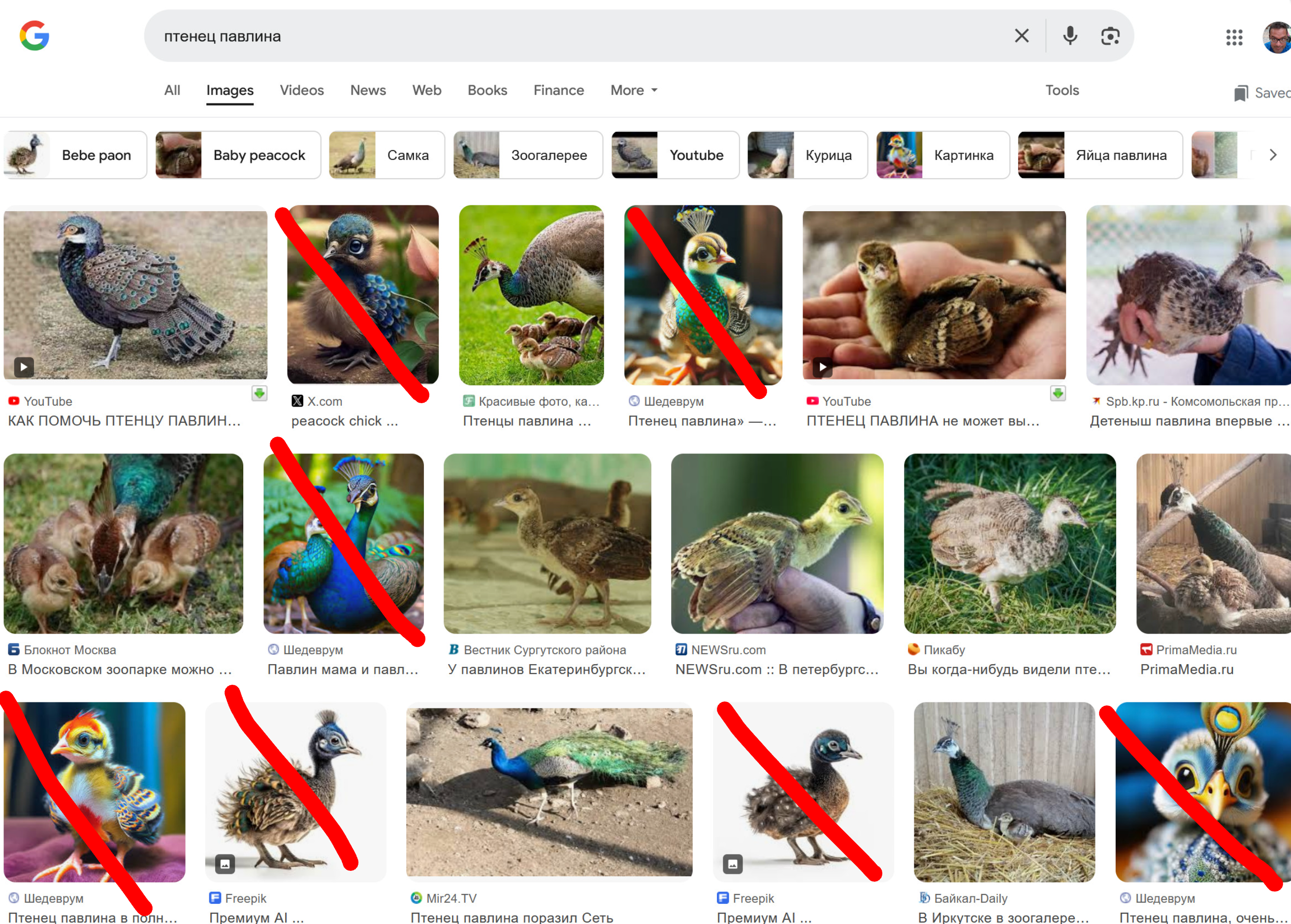1291x924 pixels.
Task: Start voice search with microphone icon
Action: [1069, 36]
